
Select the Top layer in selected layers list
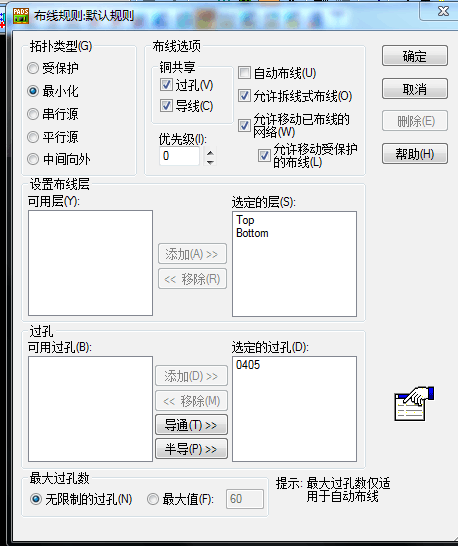click(x=245, y=220)
